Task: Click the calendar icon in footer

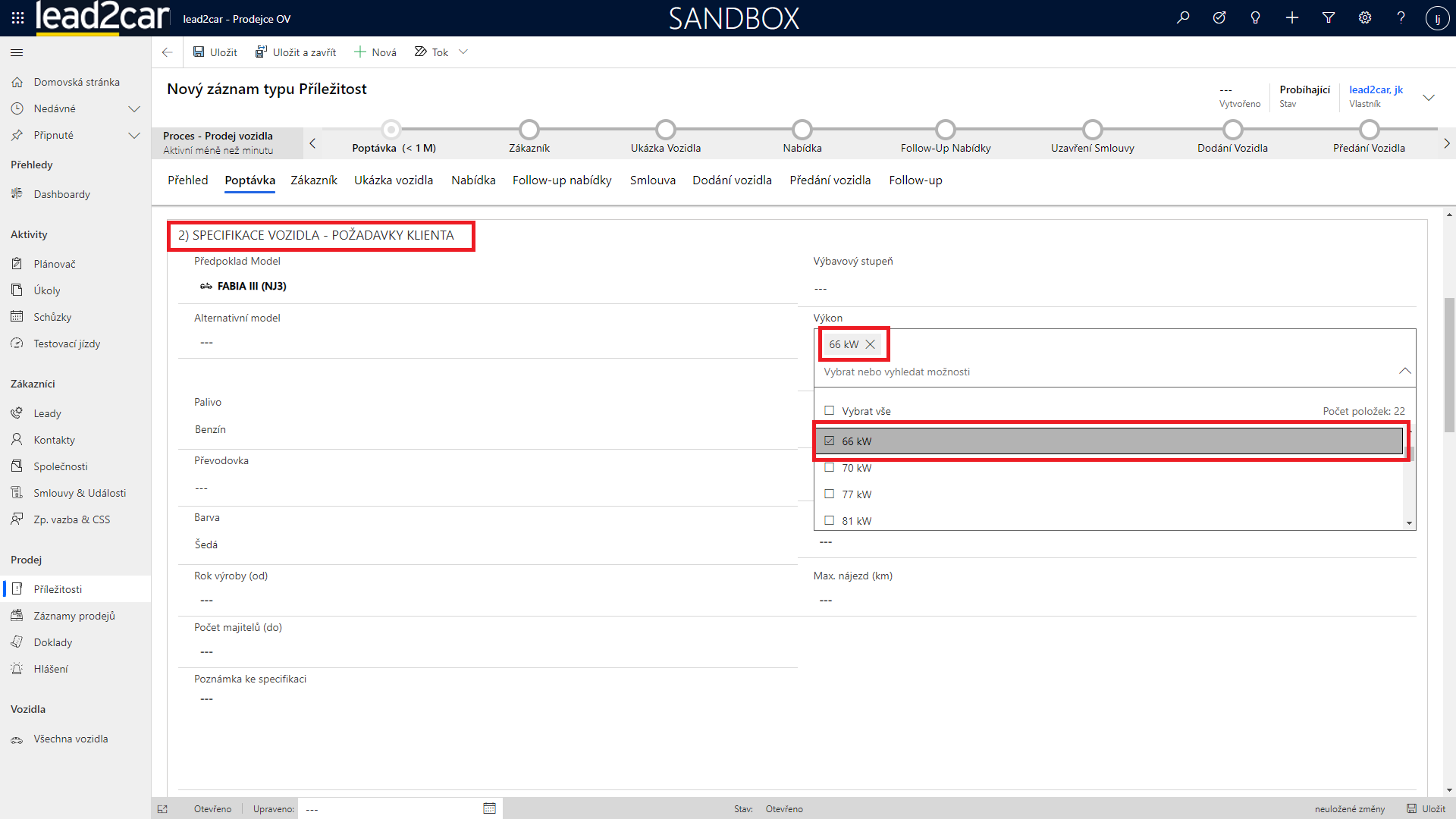Action: [x=489, y=808]
